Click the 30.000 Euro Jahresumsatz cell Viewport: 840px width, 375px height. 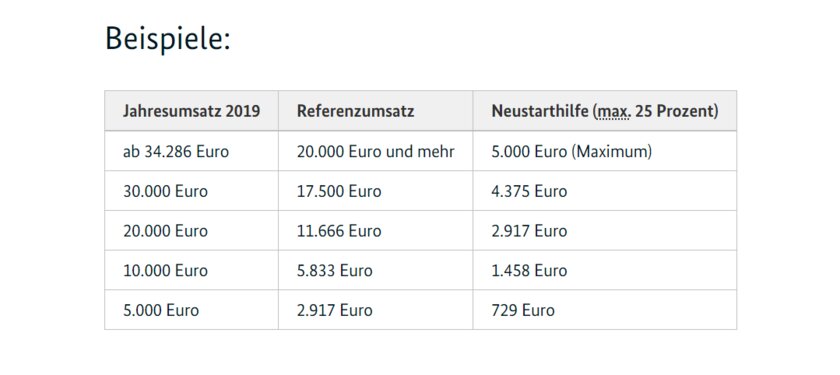pyautogui.click(x=192, y=191)
